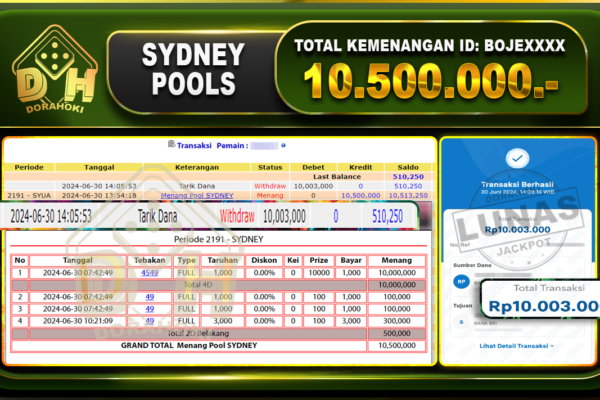The width and height of the screenshot is (600, 400).
Task: Click the Bayar column header
Action: pyautogui.click(x=351, y=260)
